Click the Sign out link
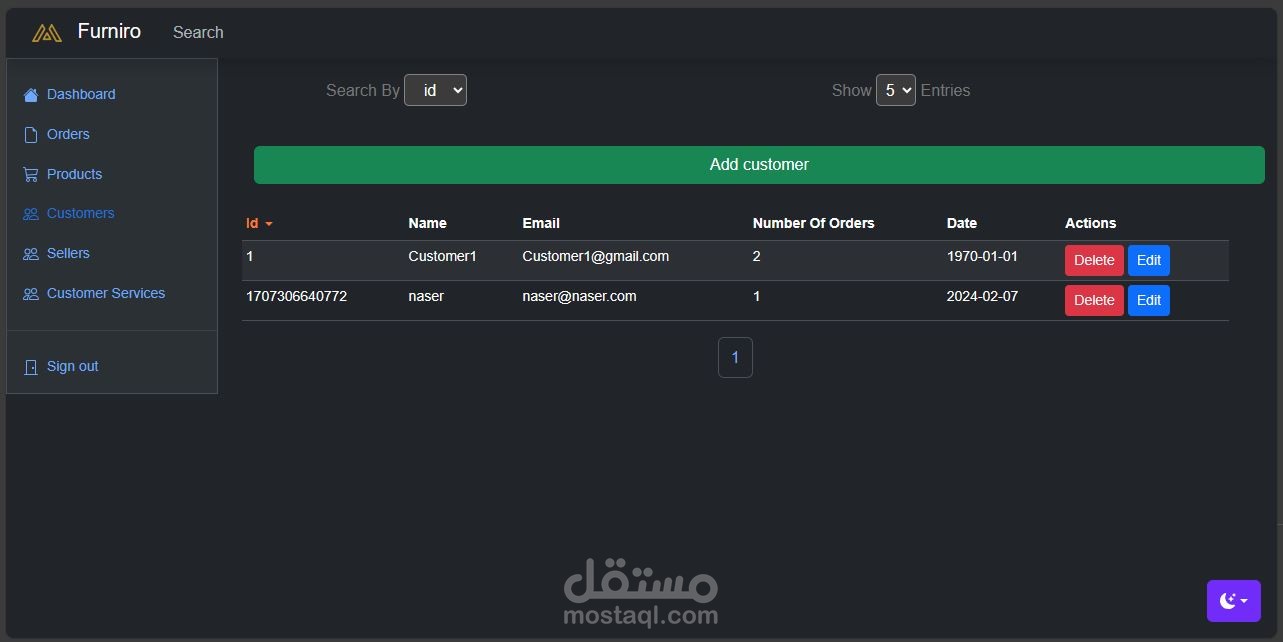The height and width of the screenshot is (642, 1283). (72, 366)
